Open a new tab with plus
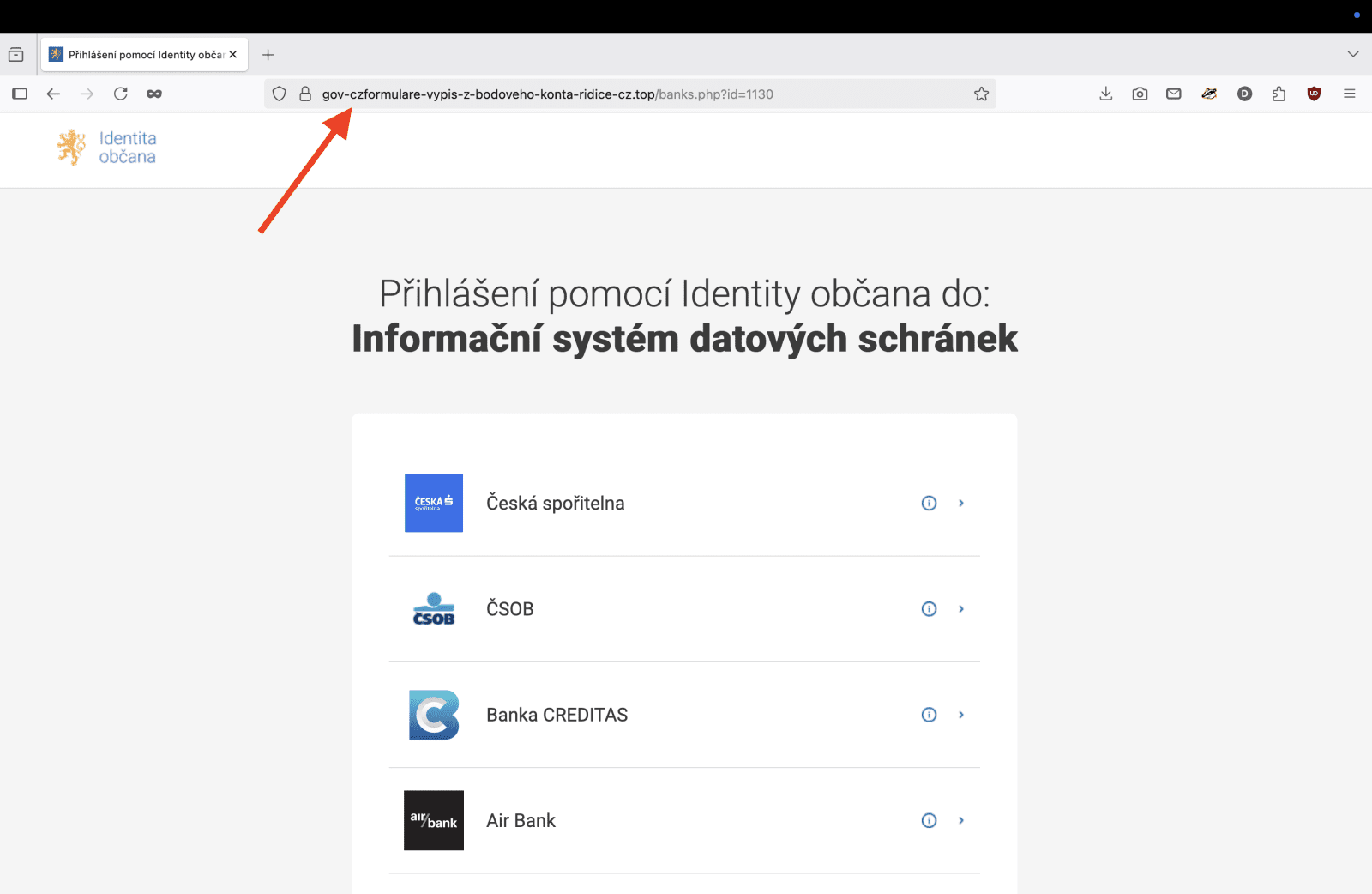 coord(268,54)
